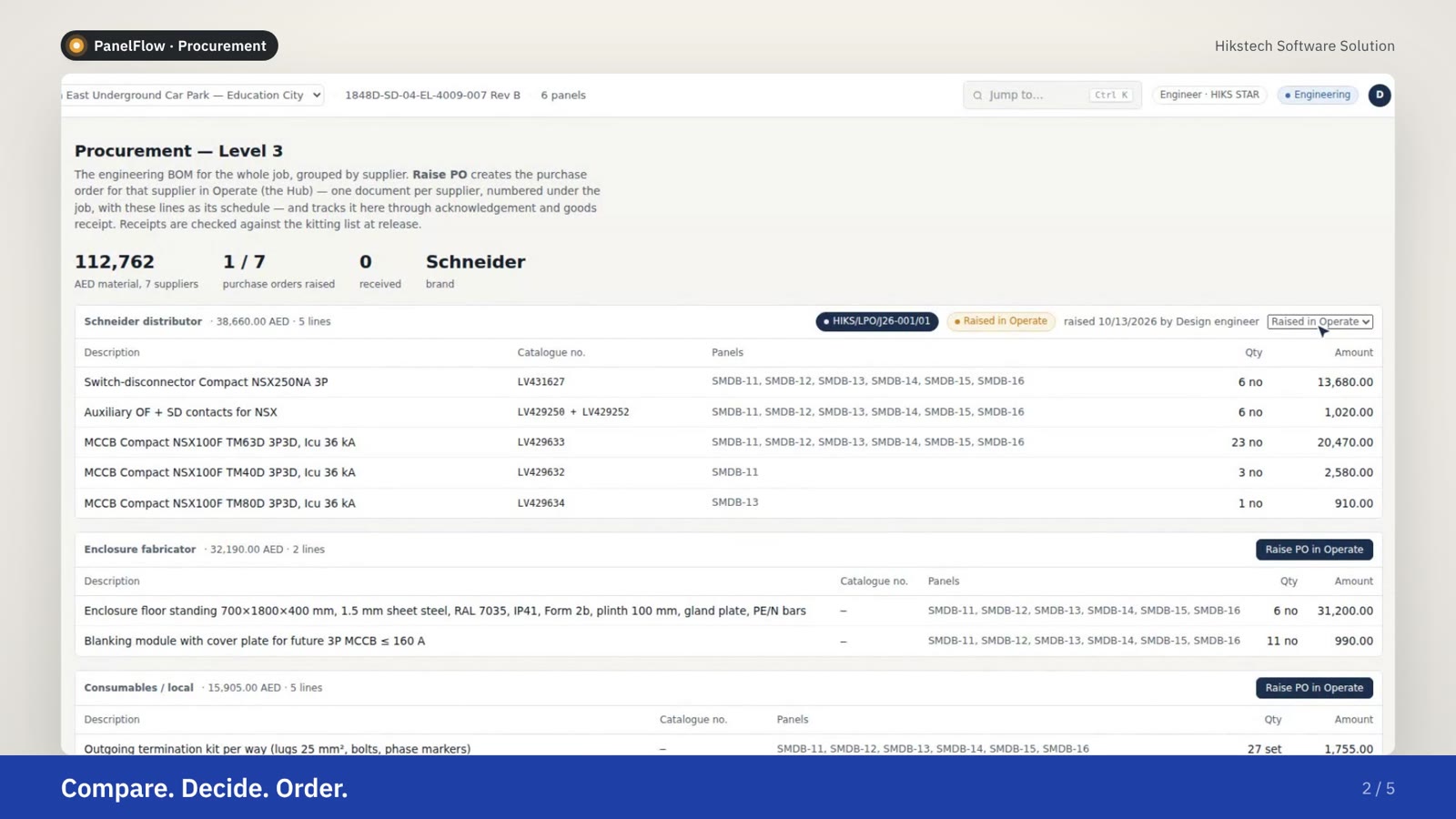This screenshot has width=1456, height=819.
Task: Open the Raised in Operate status dropdown
Action: point(1319,321)
